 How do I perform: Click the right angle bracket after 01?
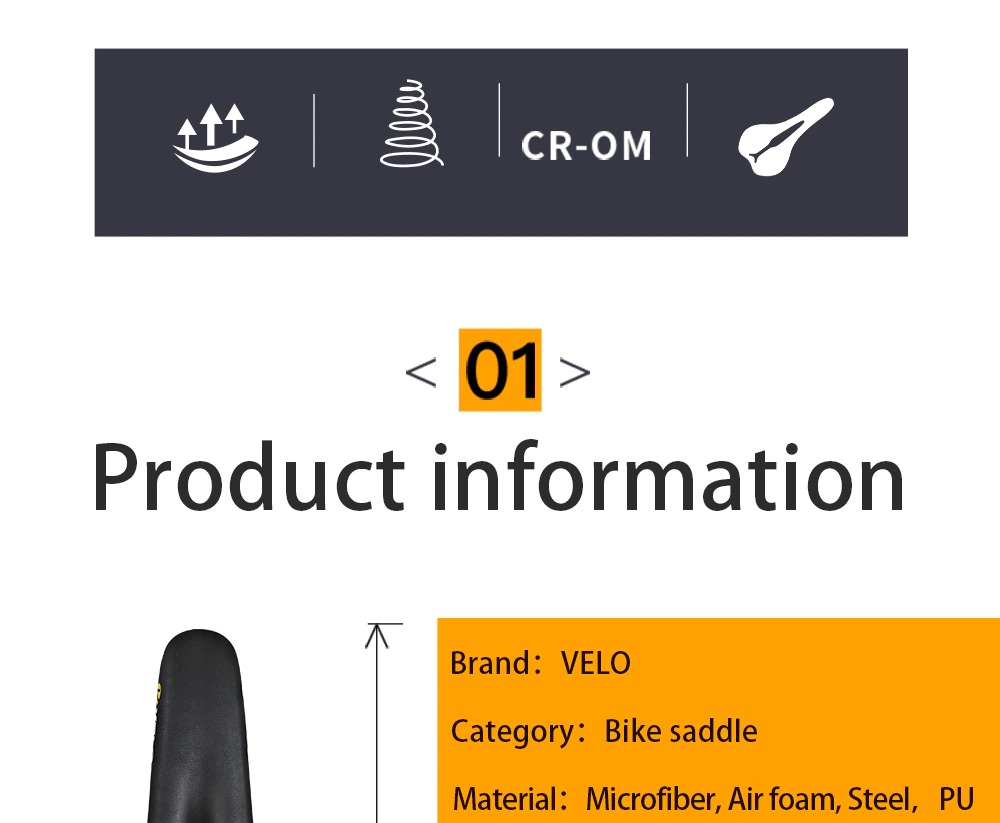575,372
